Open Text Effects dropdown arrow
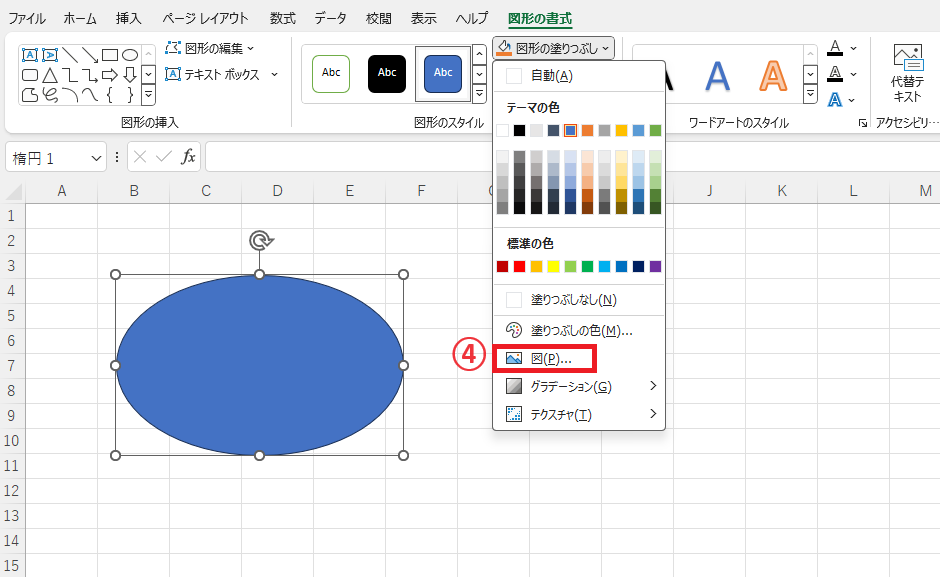The width and height of the screenshot is (940, 577). coord(852,100)
